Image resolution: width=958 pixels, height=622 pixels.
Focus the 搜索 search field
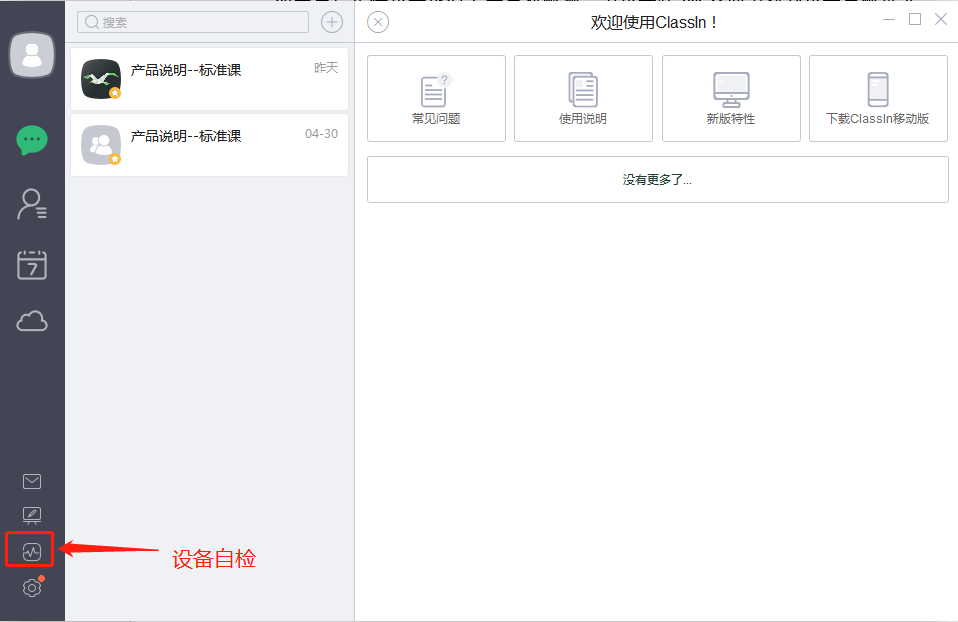click(193, 22)
